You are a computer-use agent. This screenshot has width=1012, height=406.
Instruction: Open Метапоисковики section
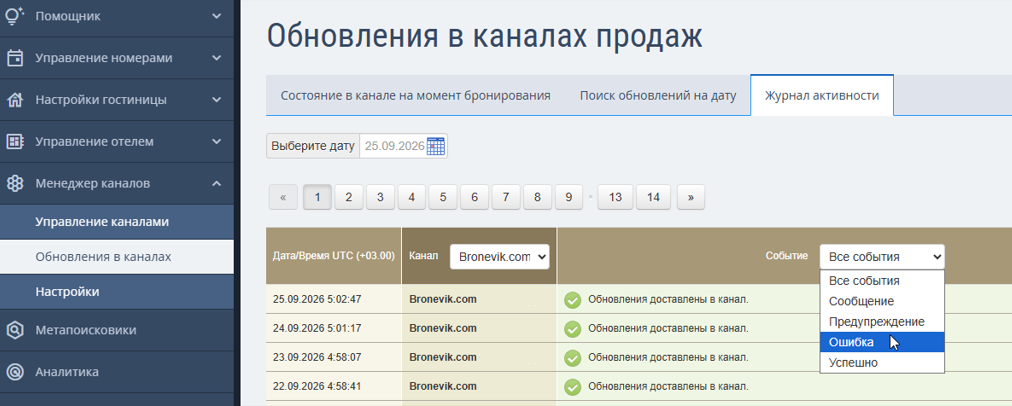click(x=117, y=330)
